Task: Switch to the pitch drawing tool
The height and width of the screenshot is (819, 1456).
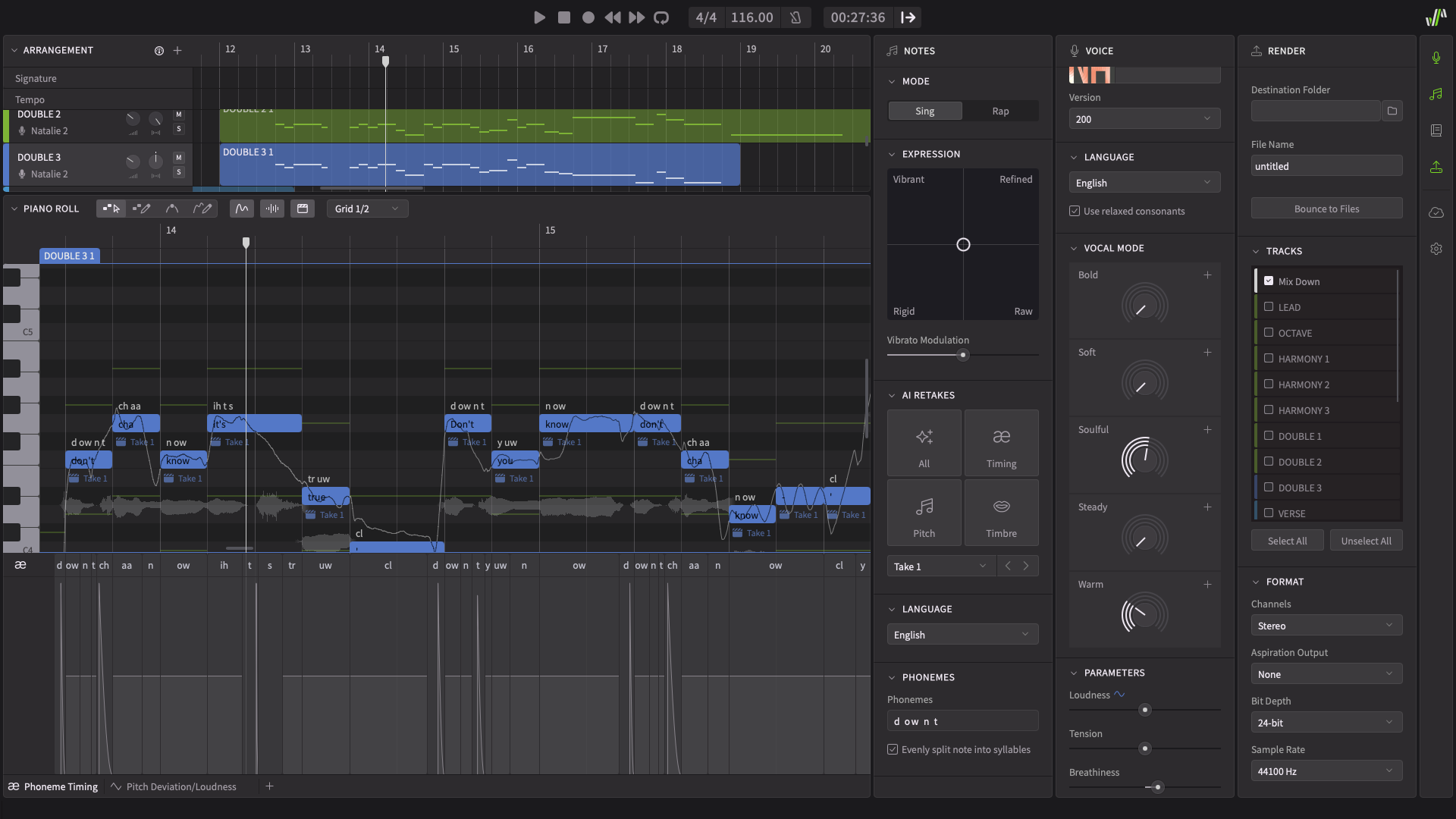Action: point(202,209)
